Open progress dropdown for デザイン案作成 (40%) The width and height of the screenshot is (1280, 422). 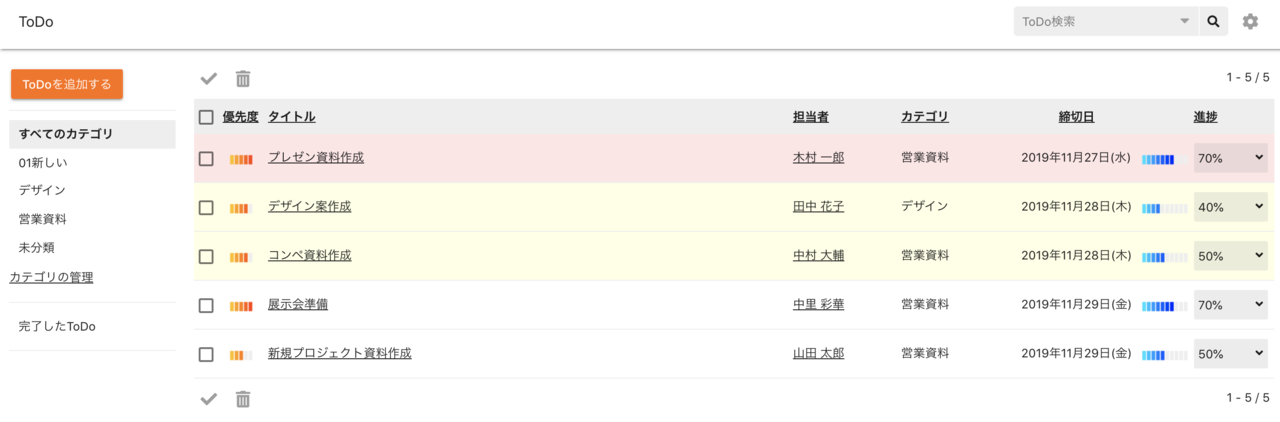1230,207
